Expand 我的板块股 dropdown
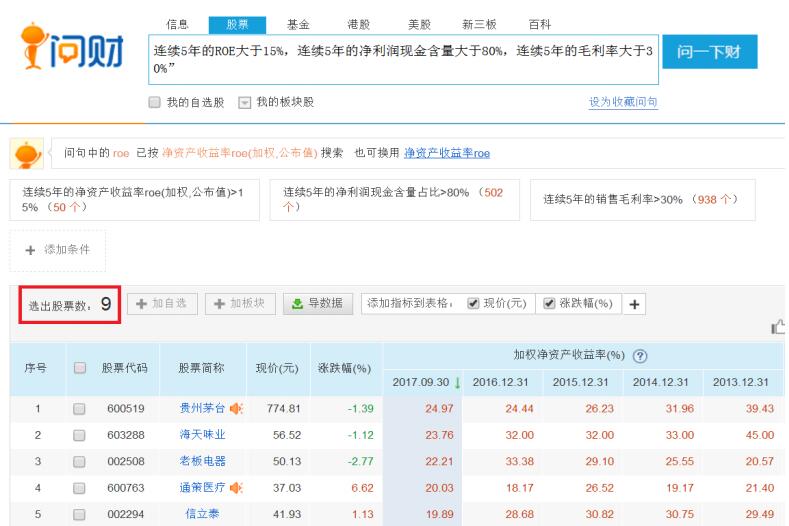789x526 pixels. click(245, 103)
